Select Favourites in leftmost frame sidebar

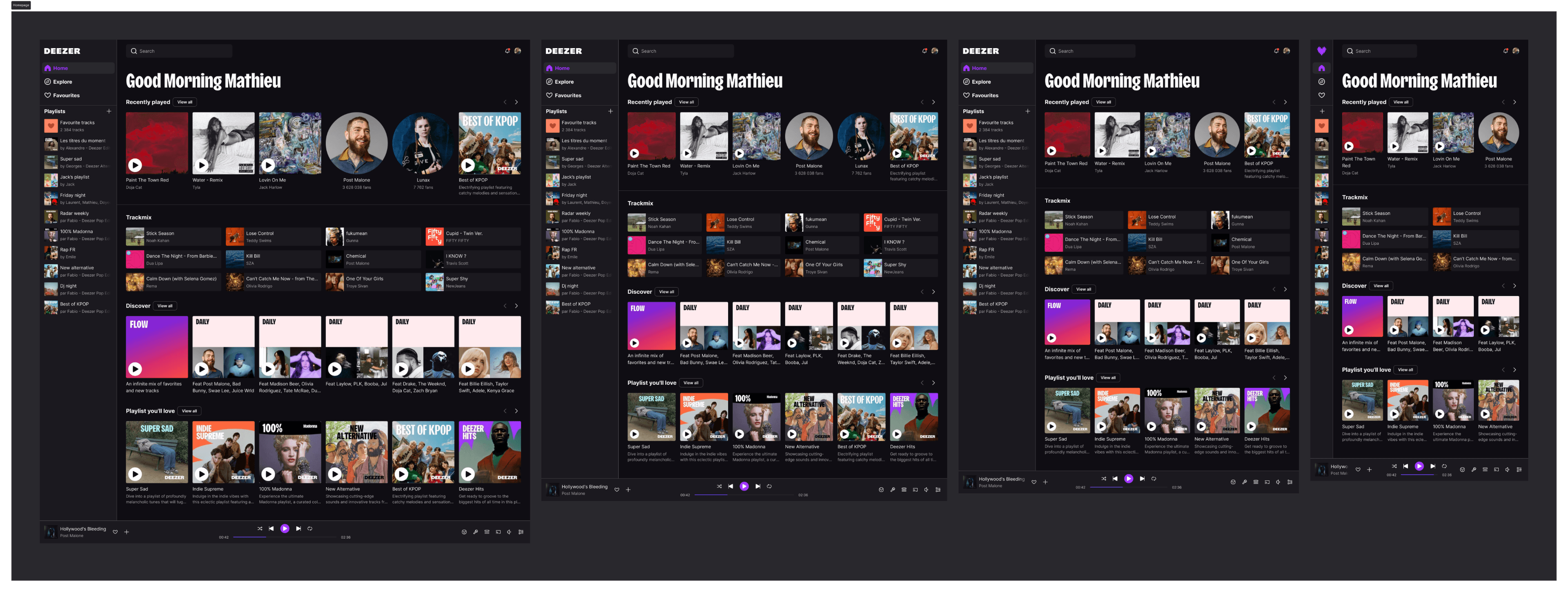coord(78,95)
